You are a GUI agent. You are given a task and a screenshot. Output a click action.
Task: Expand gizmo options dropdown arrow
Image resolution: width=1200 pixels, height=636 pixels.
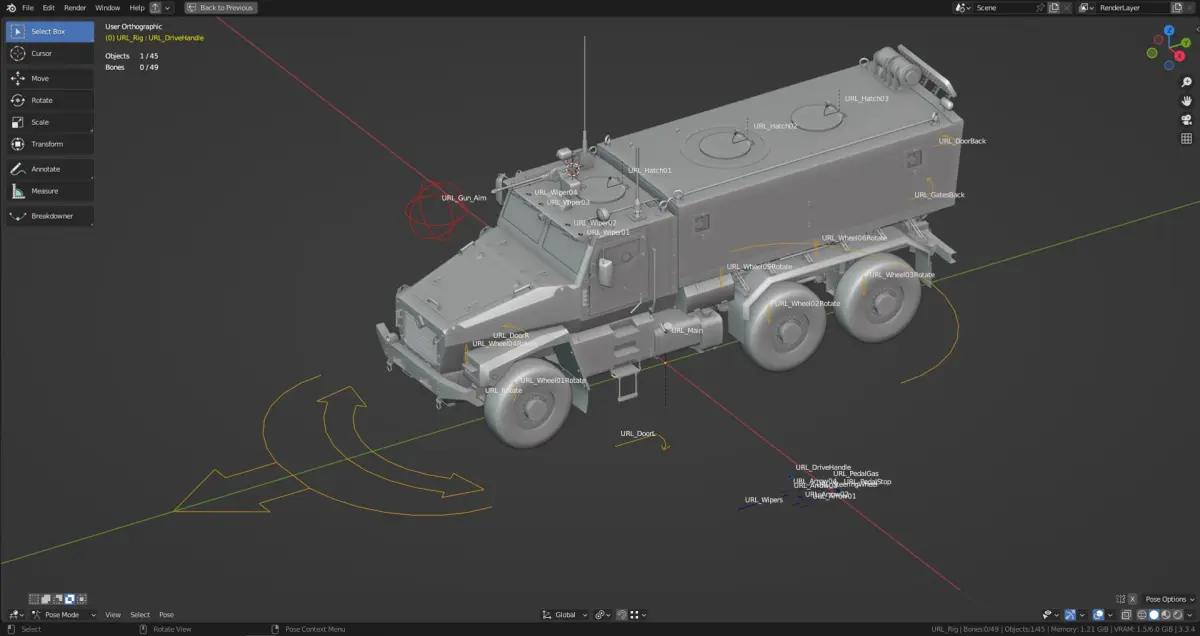coord(1082,614)
